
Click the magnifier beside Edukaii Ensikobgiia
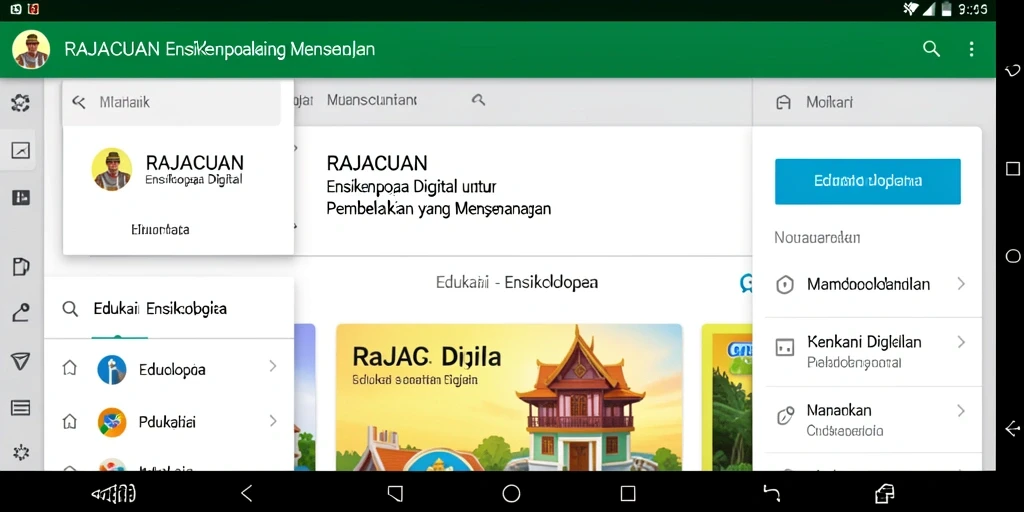tap(70, 308)
